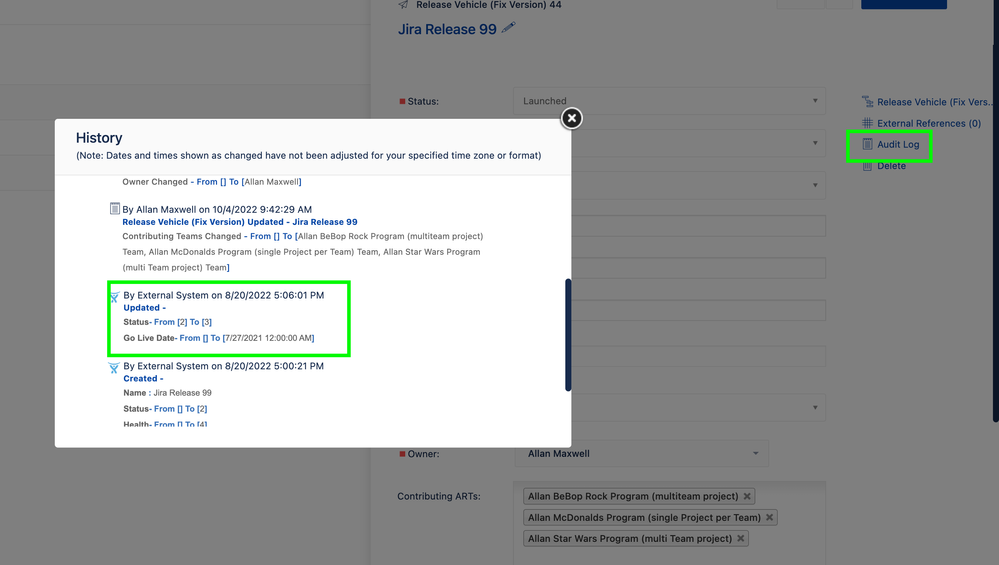Click the blue button at top right
Image resolution: width=999 pixels, height=565 pixels.
coord(903,4)
